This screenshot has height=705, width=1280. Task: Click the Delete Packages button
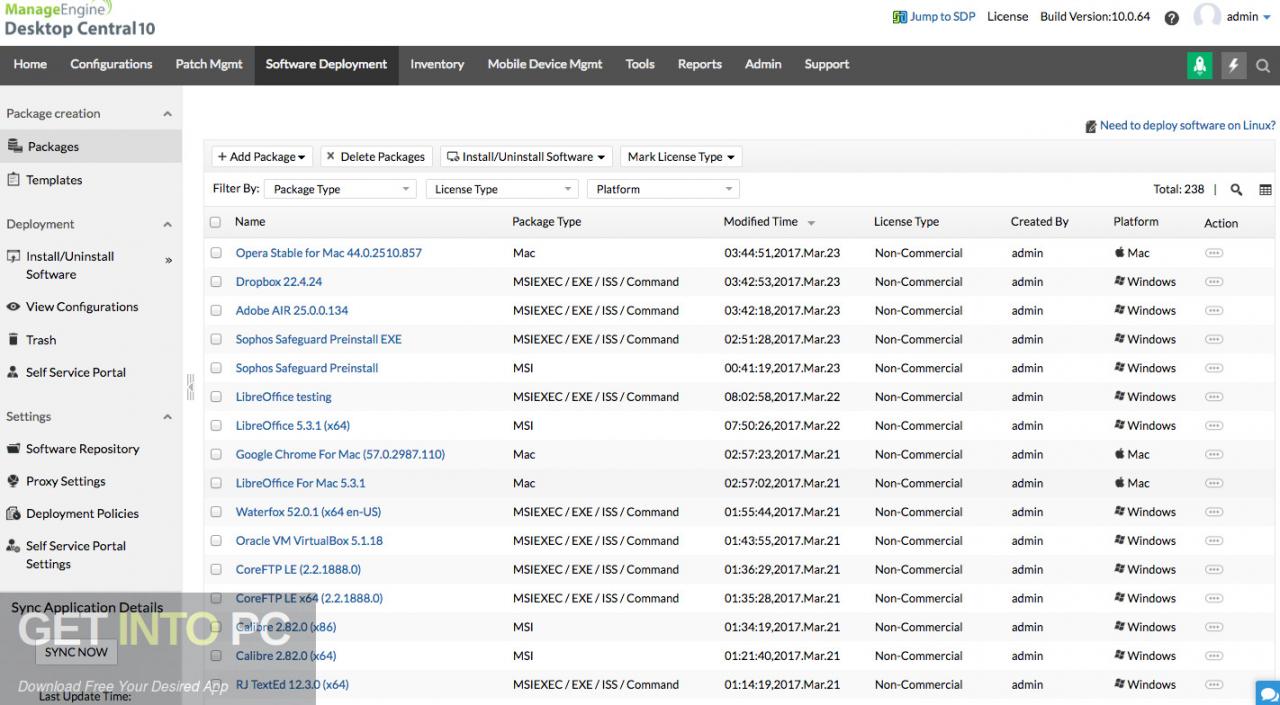coord(376,157)
